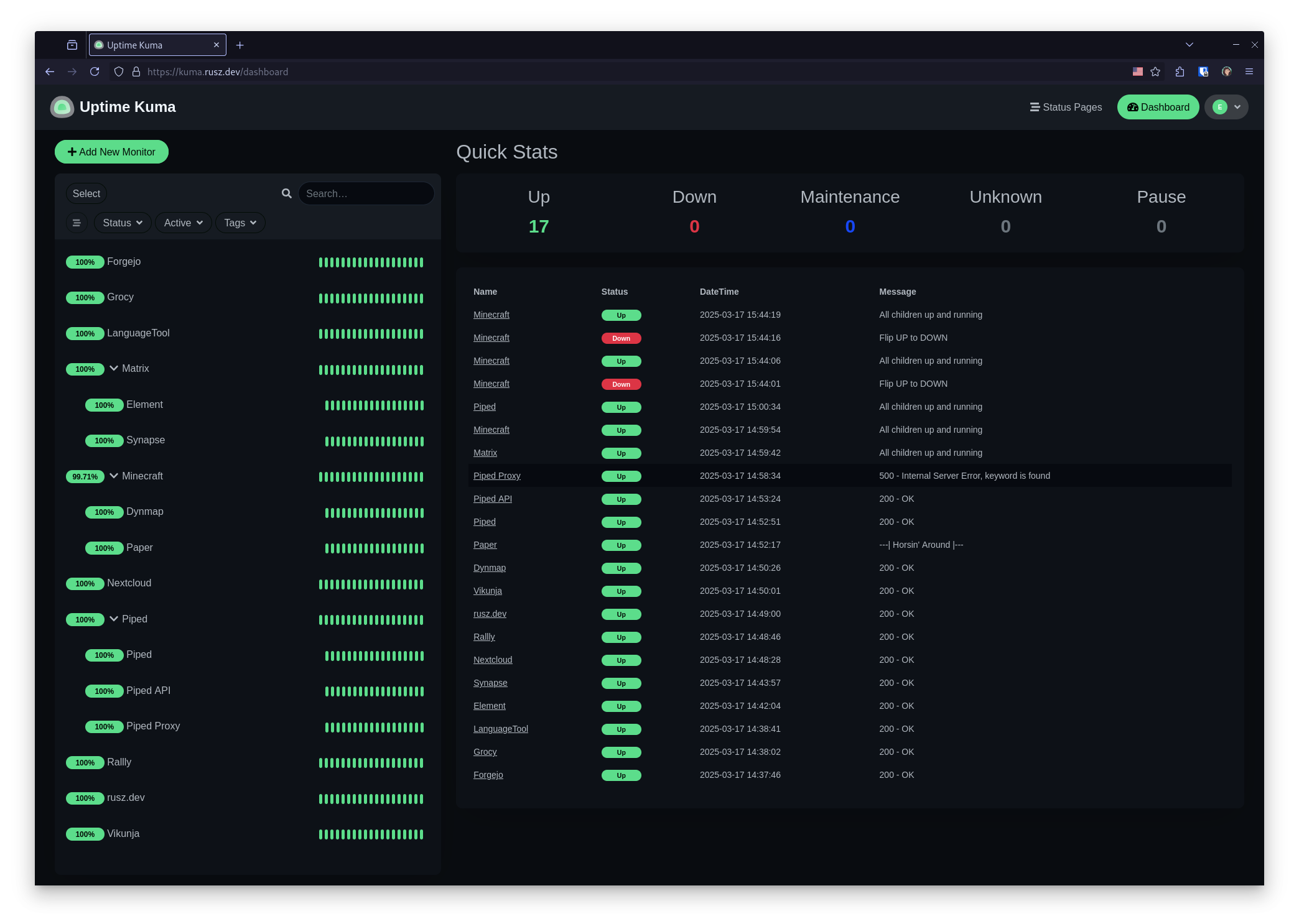Open the Active filter dropdown
This screenshot has width=1299, height=924.
pyautogui.click(x=184, y=223)
